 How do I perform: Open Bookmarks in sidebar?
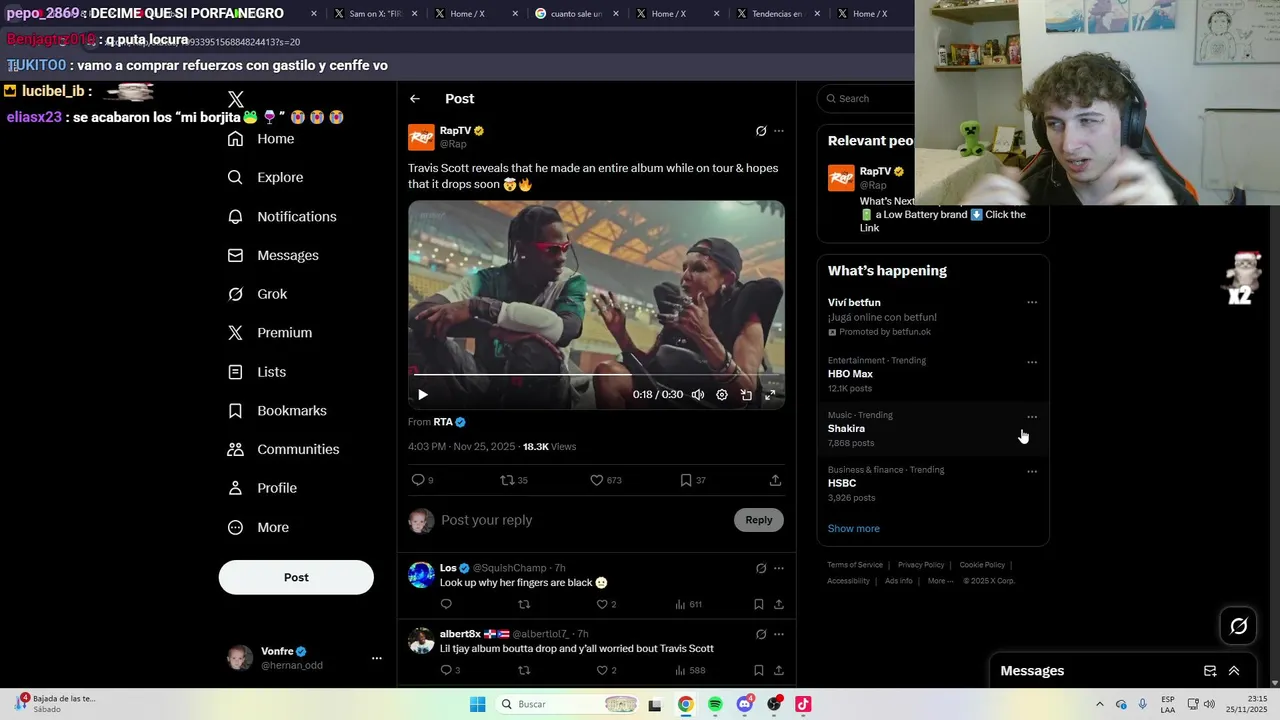(277, 411)
